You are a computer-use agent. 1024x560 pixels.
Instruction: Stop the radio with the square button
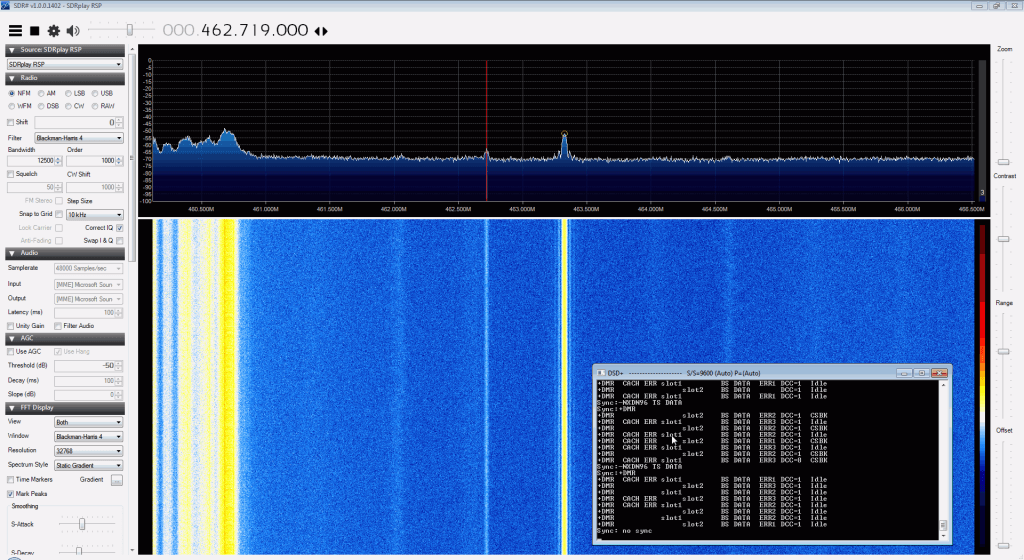(x=35, y=31)
